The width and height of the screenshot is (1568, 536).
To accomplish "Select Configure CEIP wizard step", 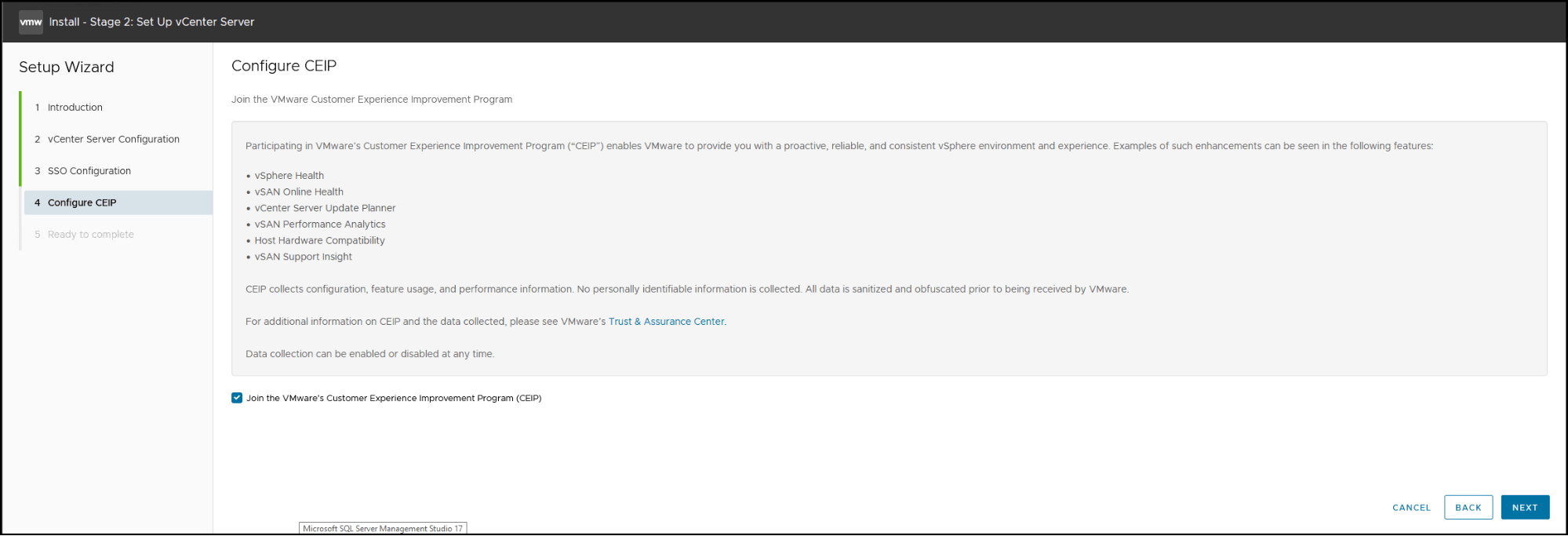I will click(x=118, y=202).
